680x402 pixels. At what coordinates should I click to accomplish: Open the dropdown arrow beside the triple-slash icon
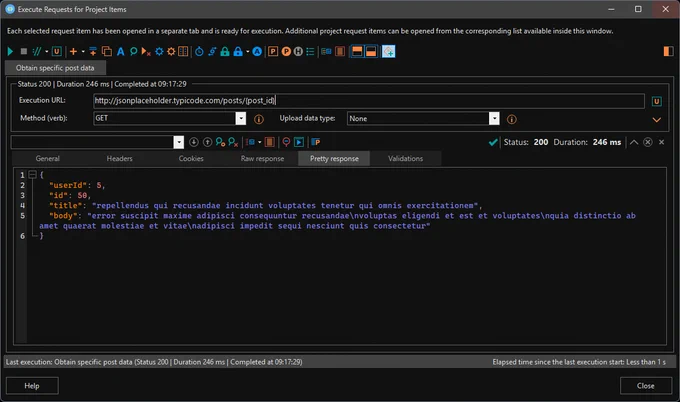coord(46,52)
